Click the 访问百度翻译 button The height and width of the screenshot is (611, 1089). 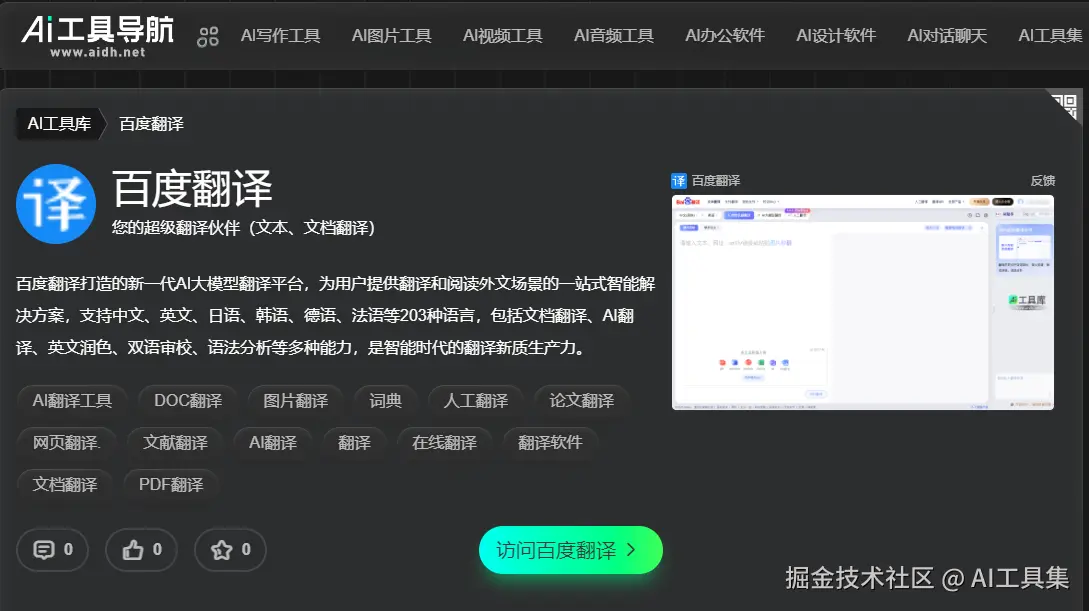pyautogui.click(x=571, y=550)
